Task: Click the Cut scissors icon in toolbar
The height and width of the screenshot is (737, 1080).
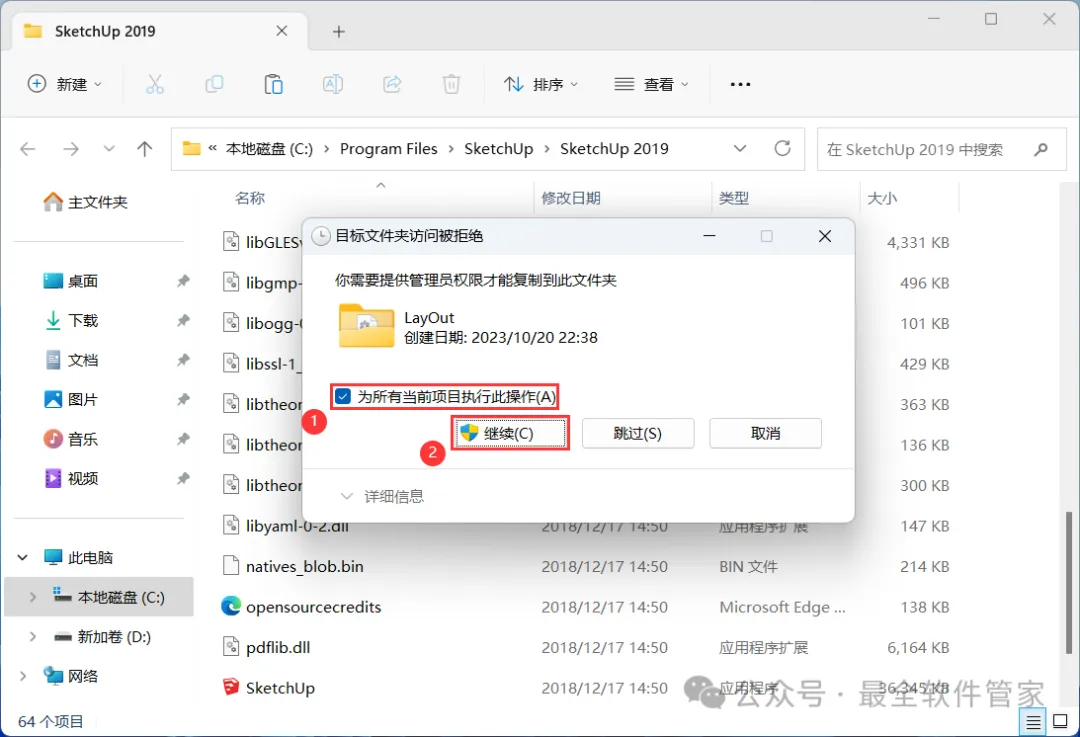Action: 155,84
